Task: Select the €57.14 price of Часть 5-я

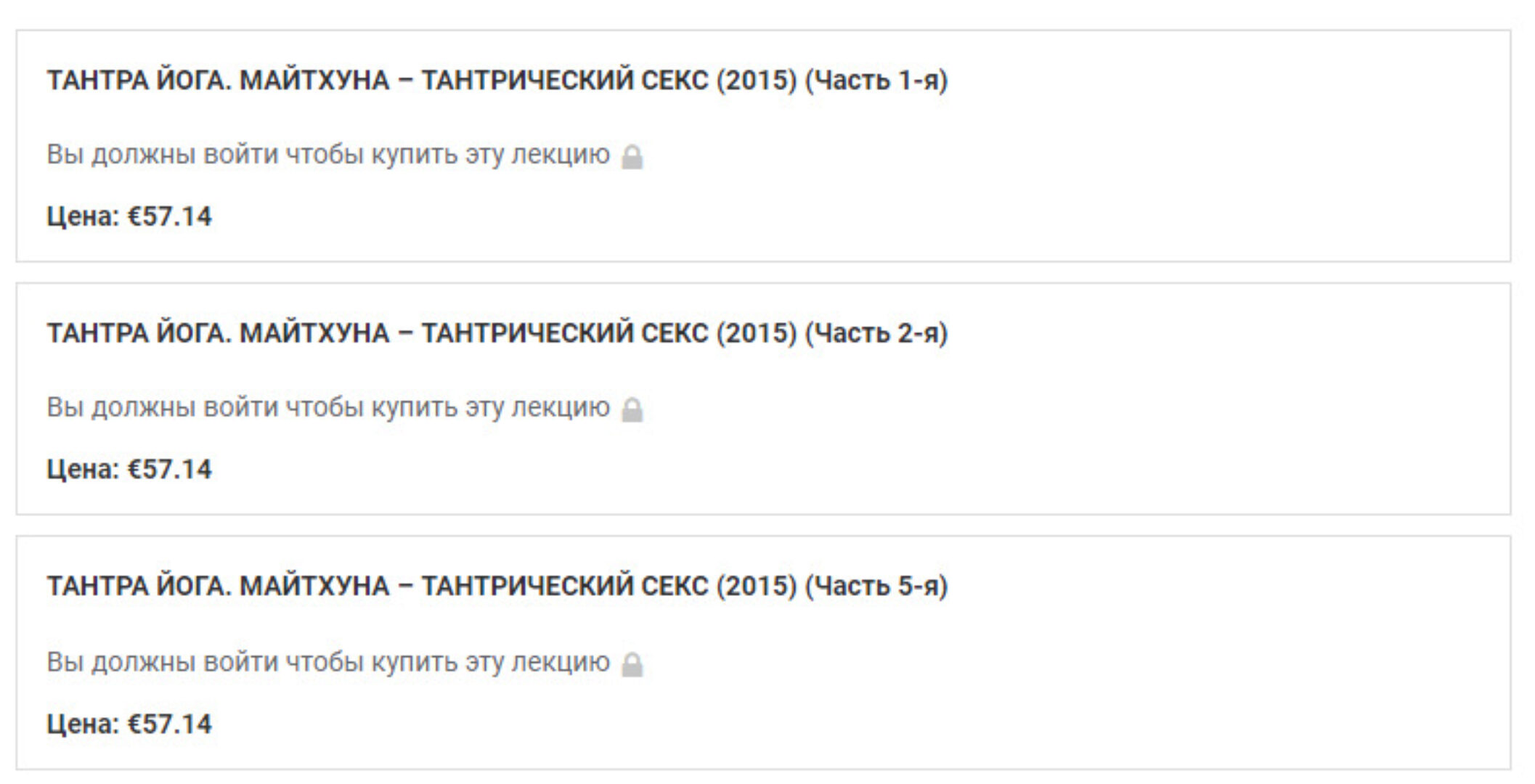Action: click(x=170, y=724)
